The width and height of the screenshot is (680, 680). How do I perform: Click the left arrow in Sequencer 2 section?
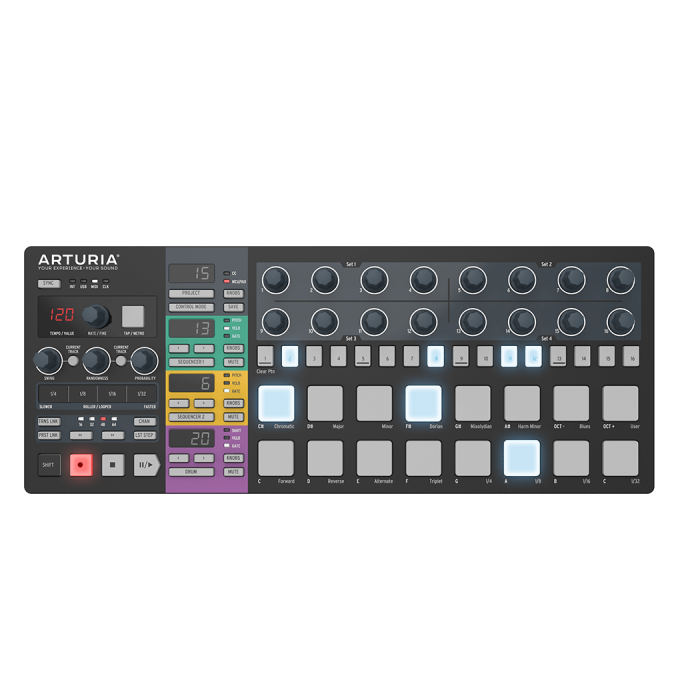(x=179, y=403)
